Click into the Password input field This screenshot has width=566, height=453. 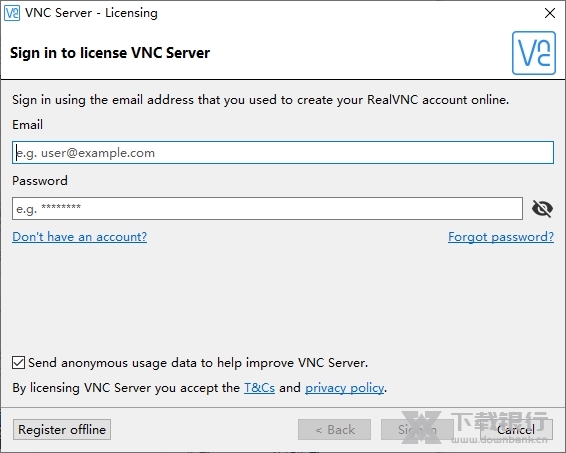click(267, 208)
